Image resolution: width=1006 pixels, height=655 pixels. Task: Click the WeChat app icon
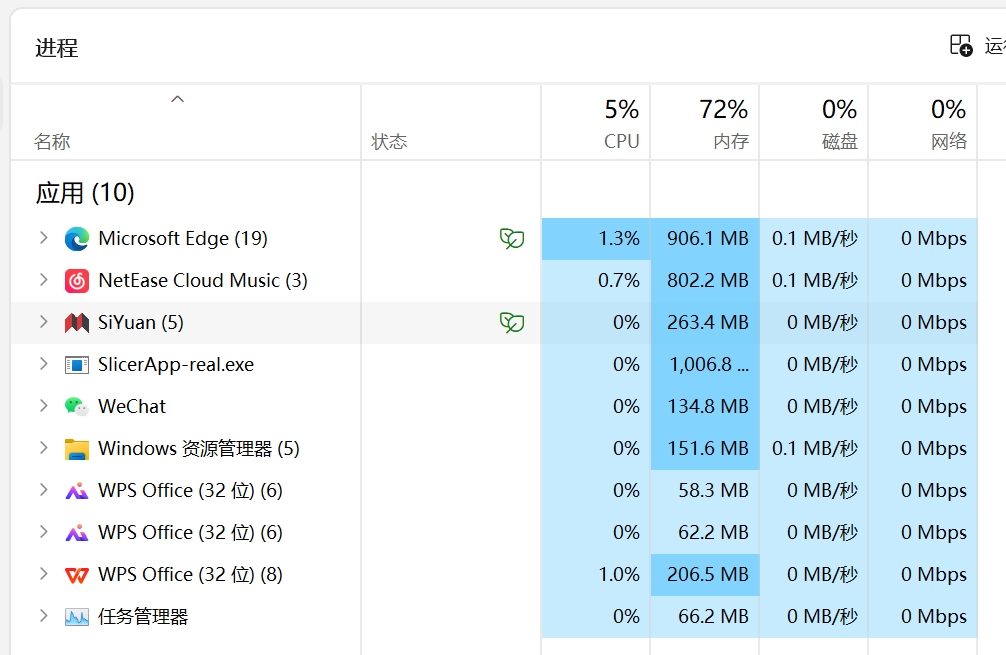click(x=77, y=407)
